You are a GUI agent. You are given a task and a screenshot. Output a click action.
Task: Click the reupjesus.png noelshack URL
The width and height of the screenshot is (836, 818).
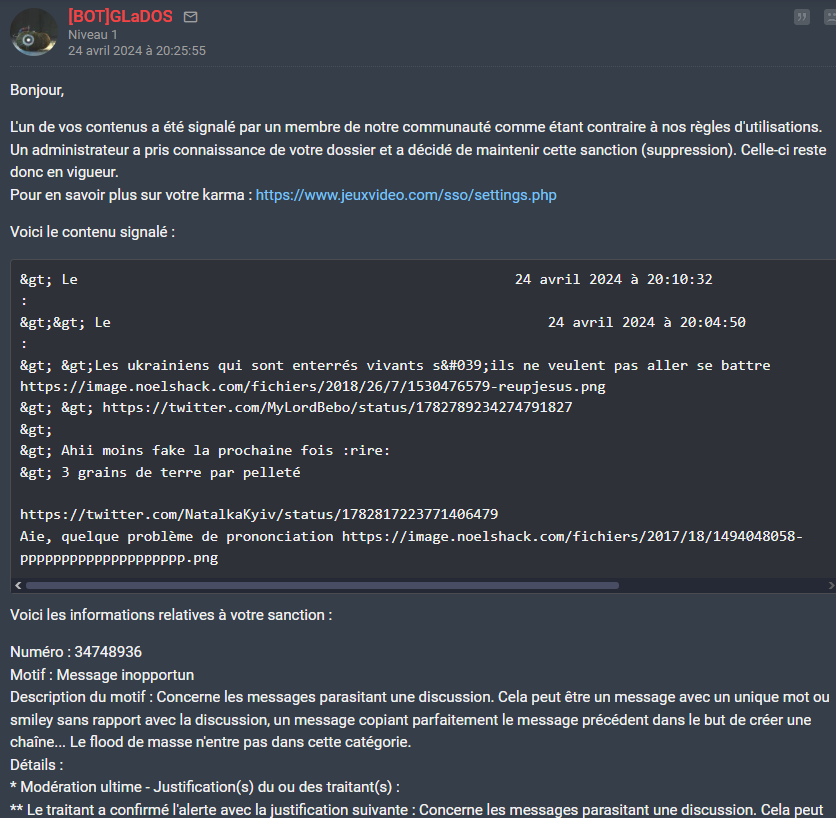click(x=313, y=386)
